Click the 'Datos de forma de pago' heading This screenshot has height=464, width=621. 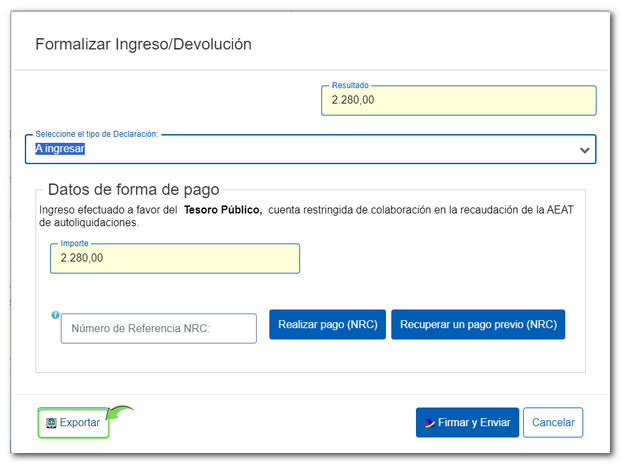click(133, 190)
